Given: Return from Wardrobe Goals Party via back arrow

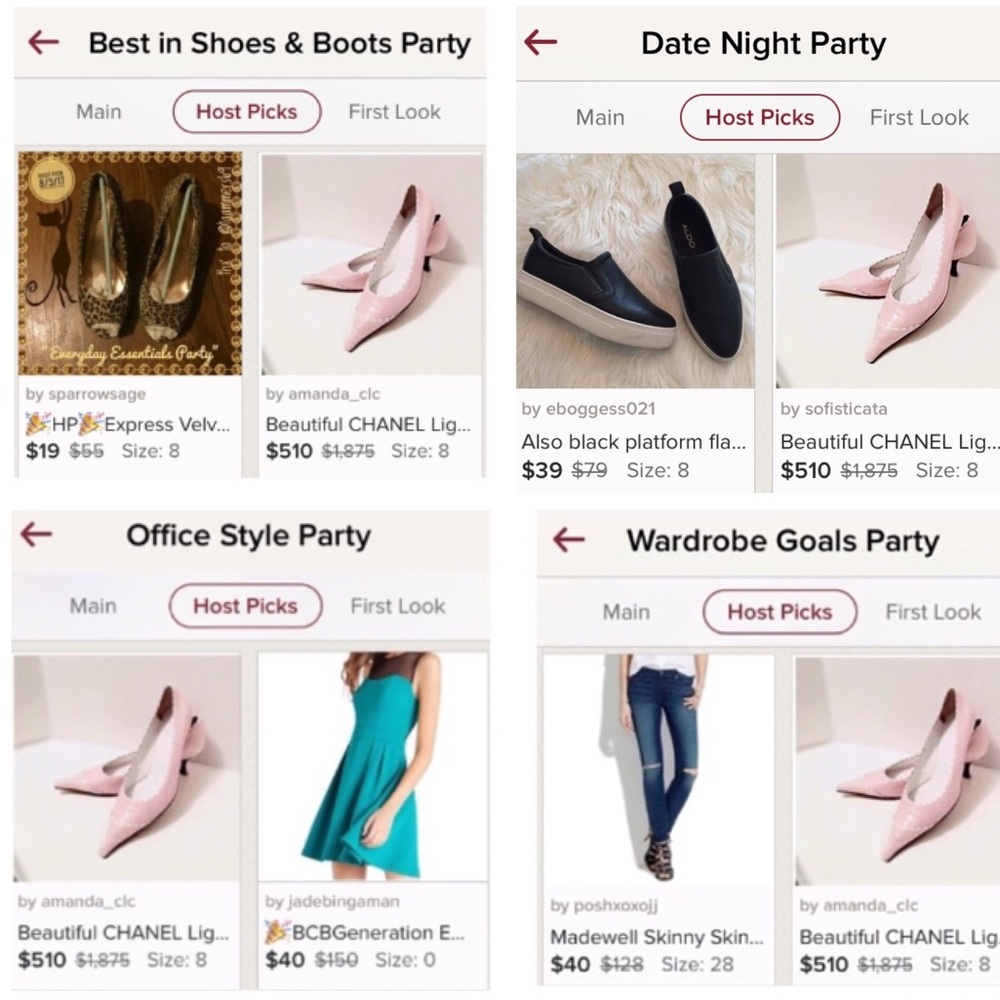Looking at the screenshot, I should (x=568, y=540).
